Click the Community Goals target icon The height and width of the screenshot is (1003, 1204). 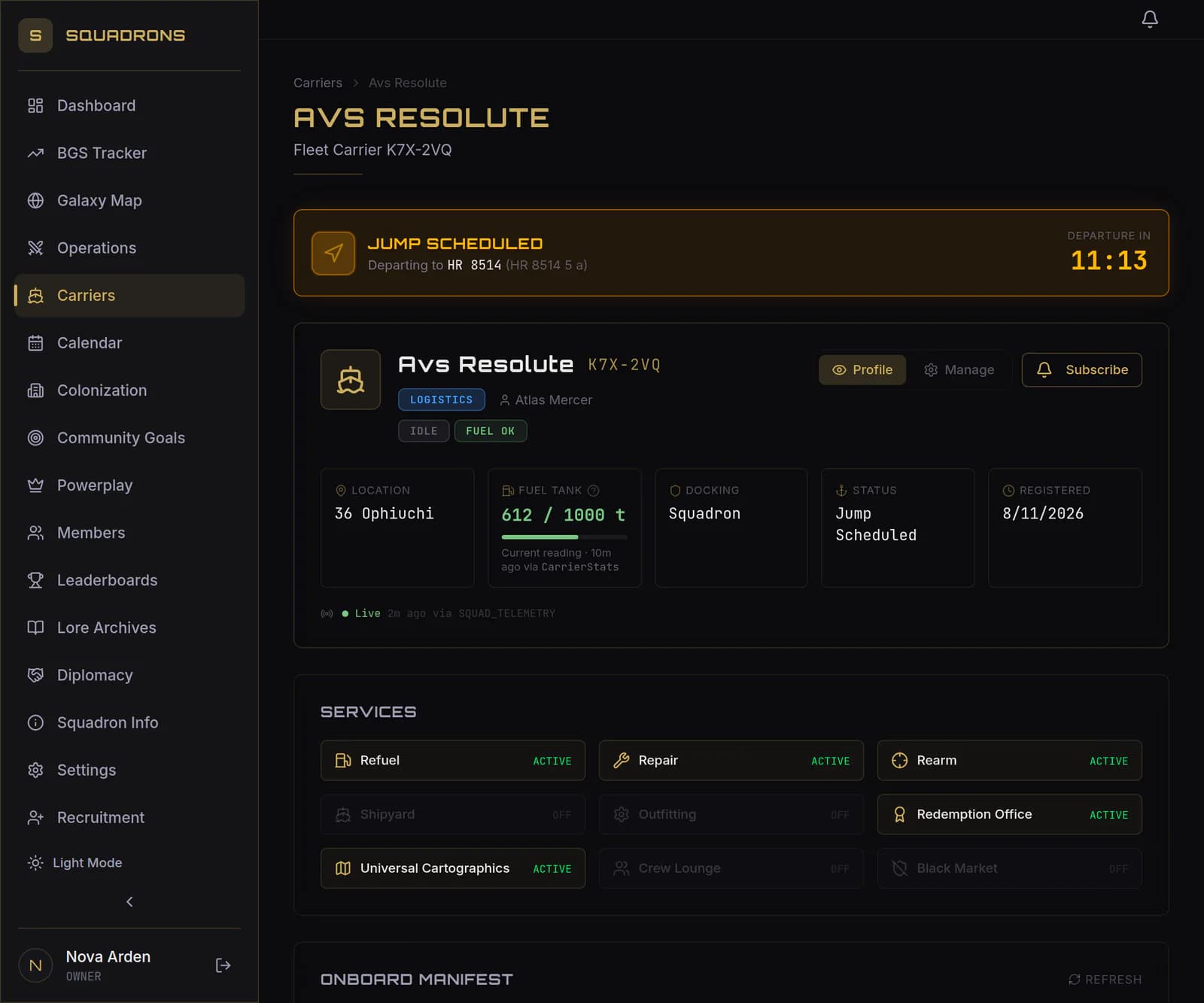pyautogui.click(x=35, y=437)
